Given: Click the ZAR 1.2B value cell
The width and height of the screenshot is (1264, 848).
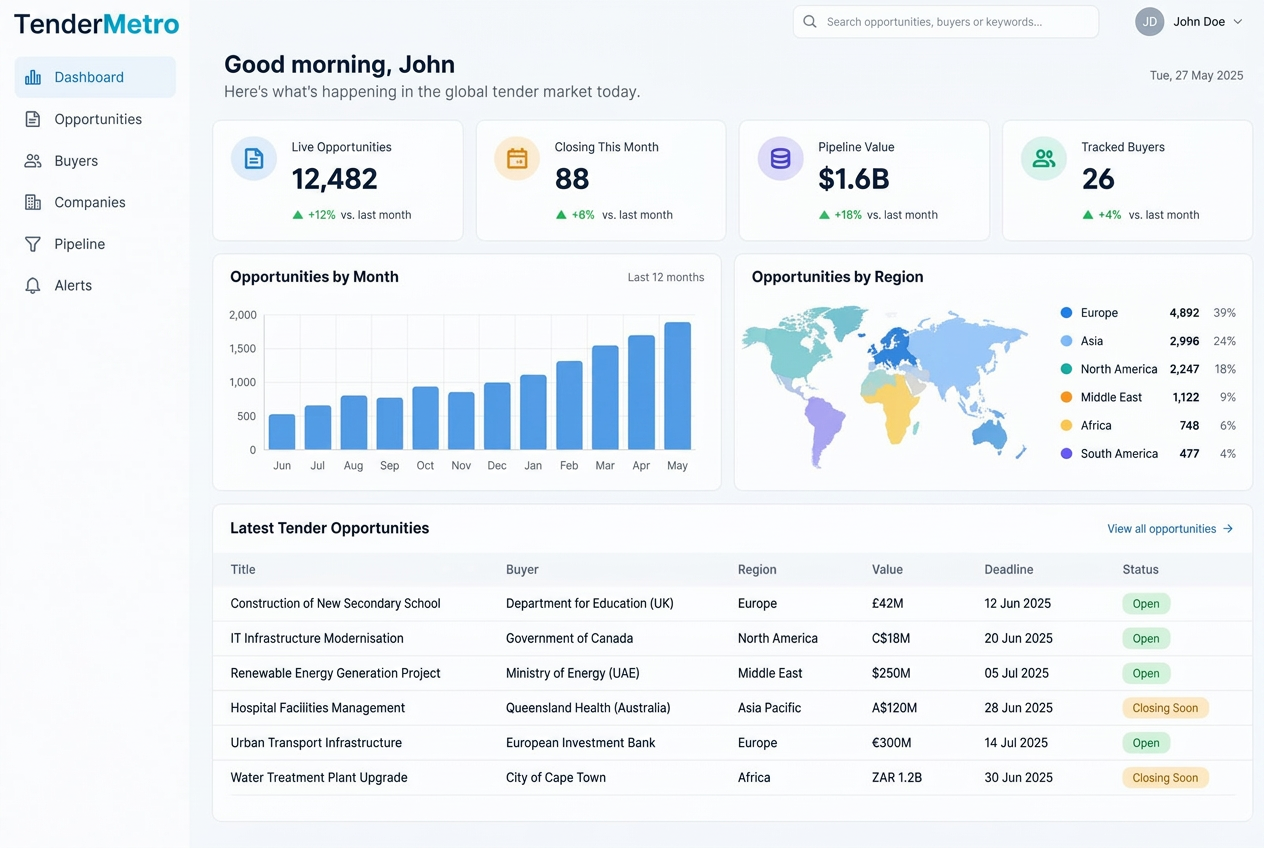Looking at the screenshot, I should [897, 778].
